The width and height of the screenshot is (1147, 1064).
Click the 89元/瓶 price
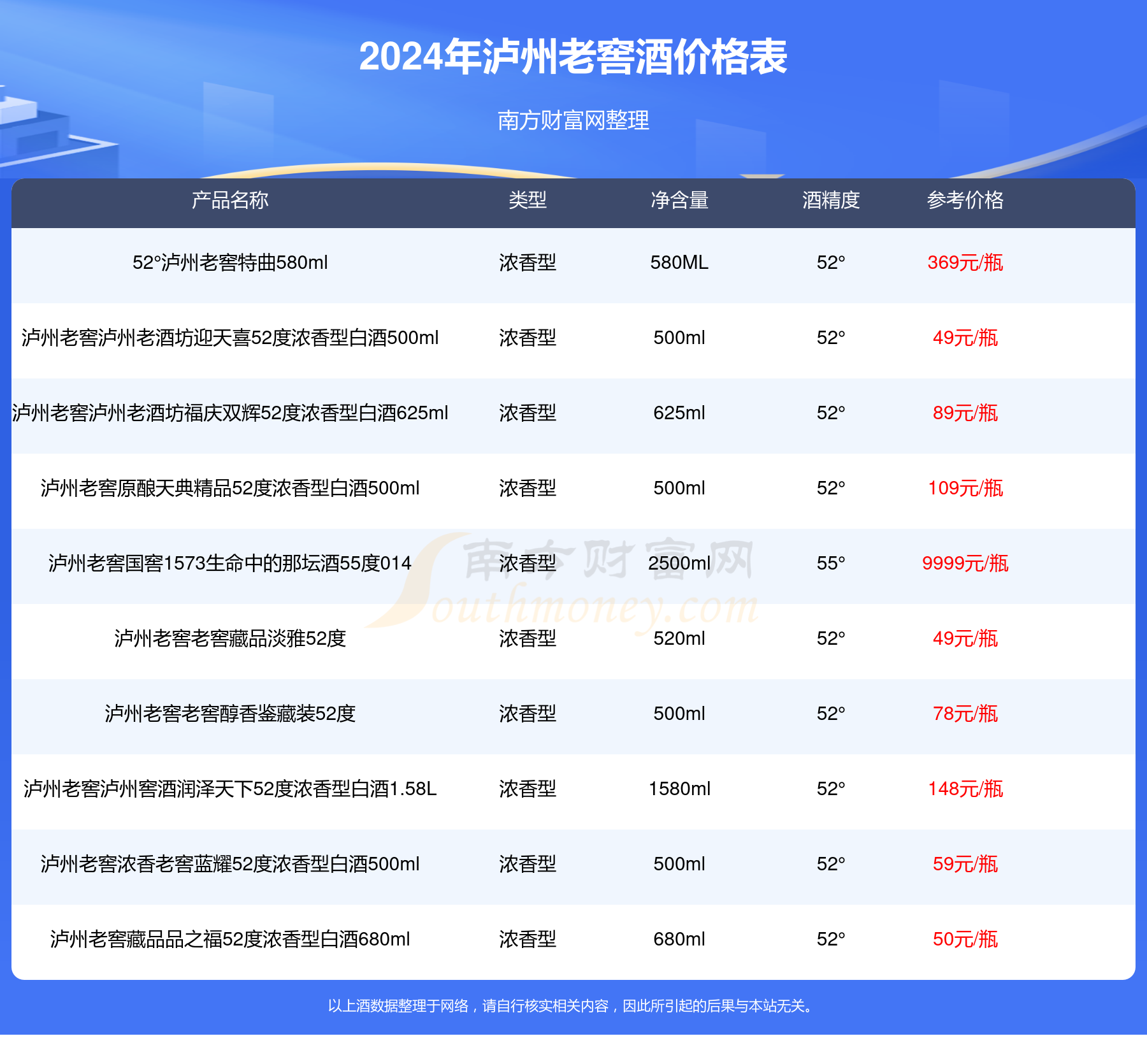point(965,413)
